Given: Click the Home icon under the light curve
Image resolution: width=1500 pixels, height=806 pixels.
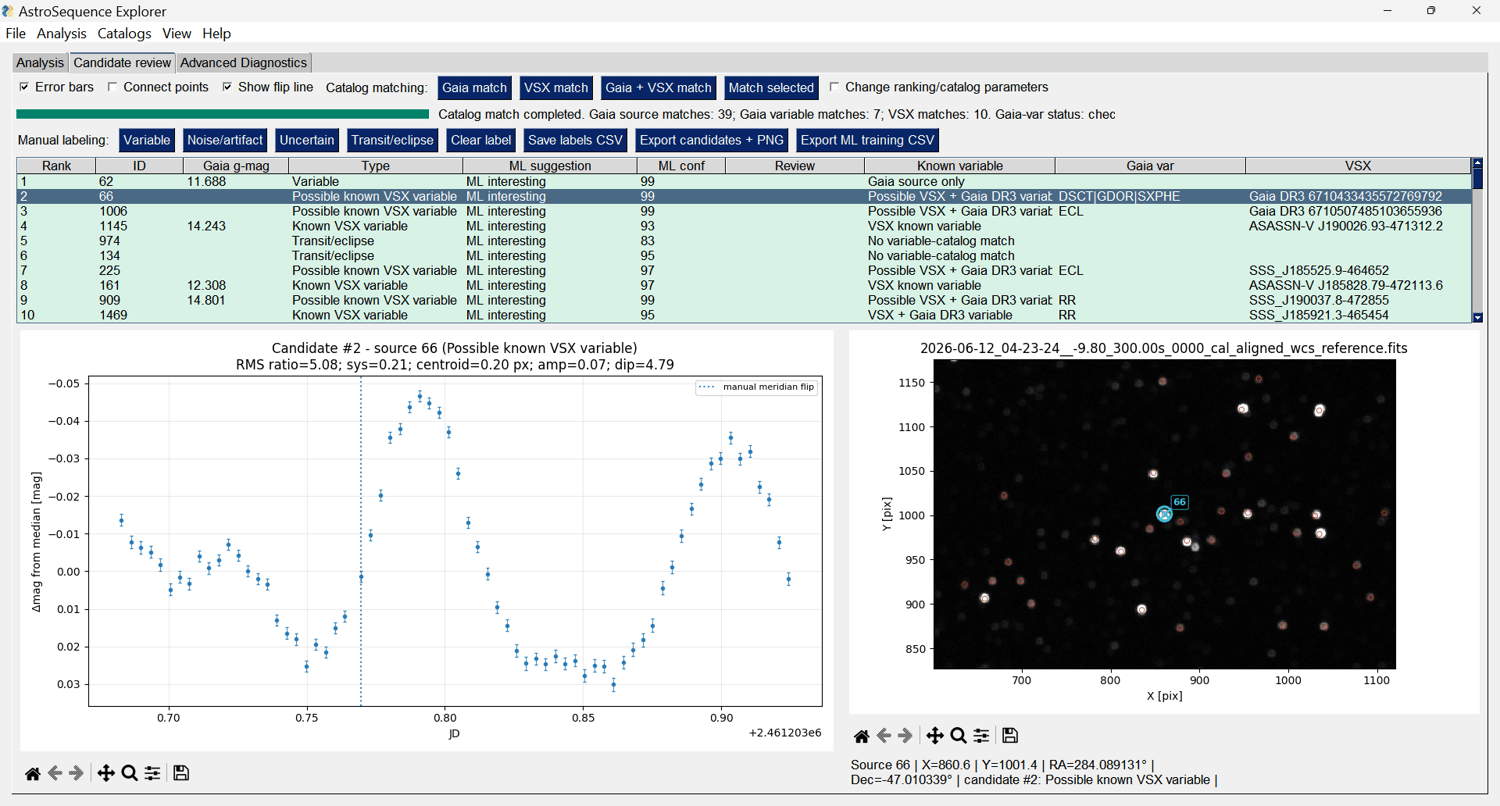Looking at the screenshot, I should coord(33,773).
